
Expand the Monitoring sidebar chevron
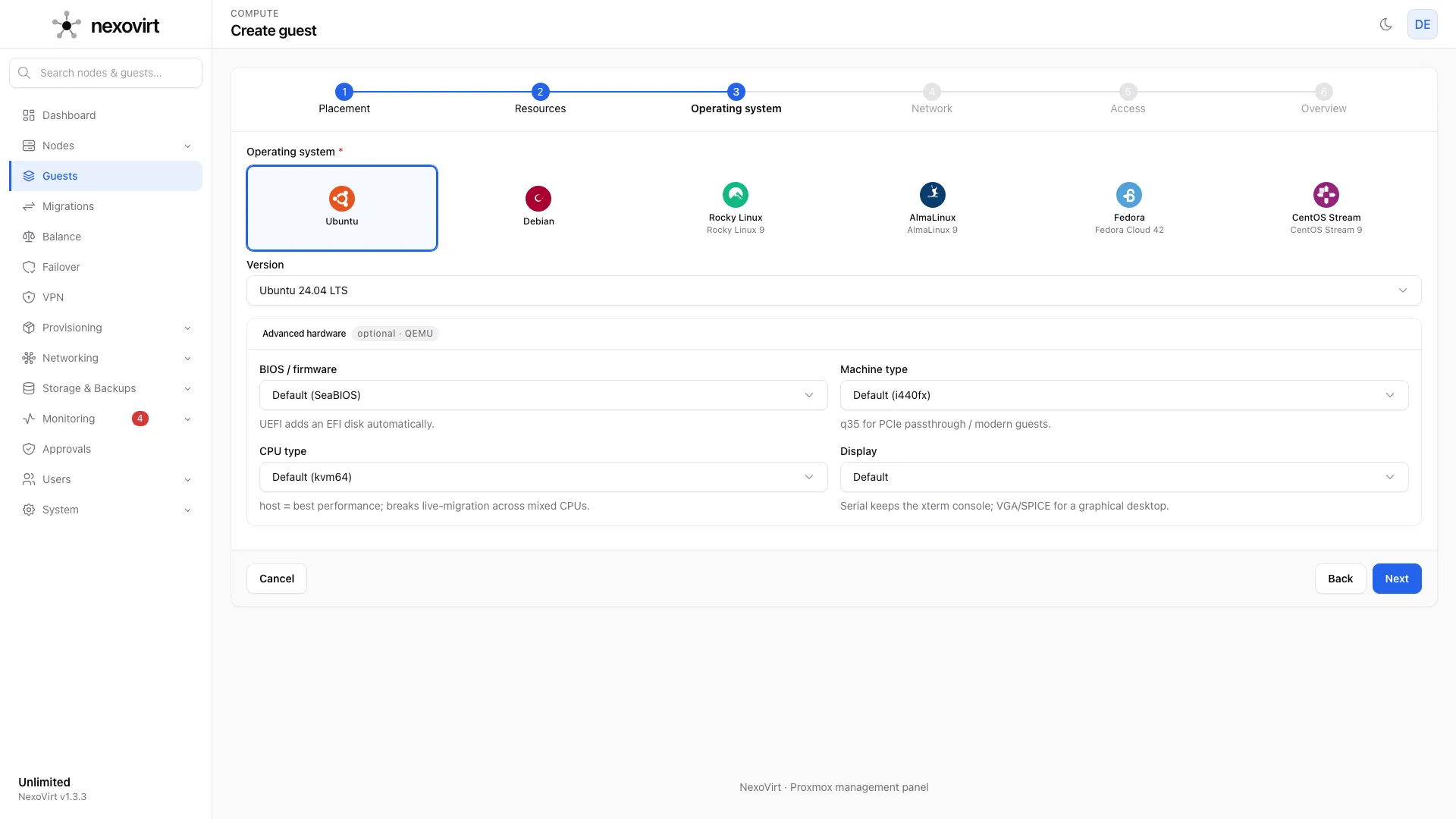[x=187, y=419]
